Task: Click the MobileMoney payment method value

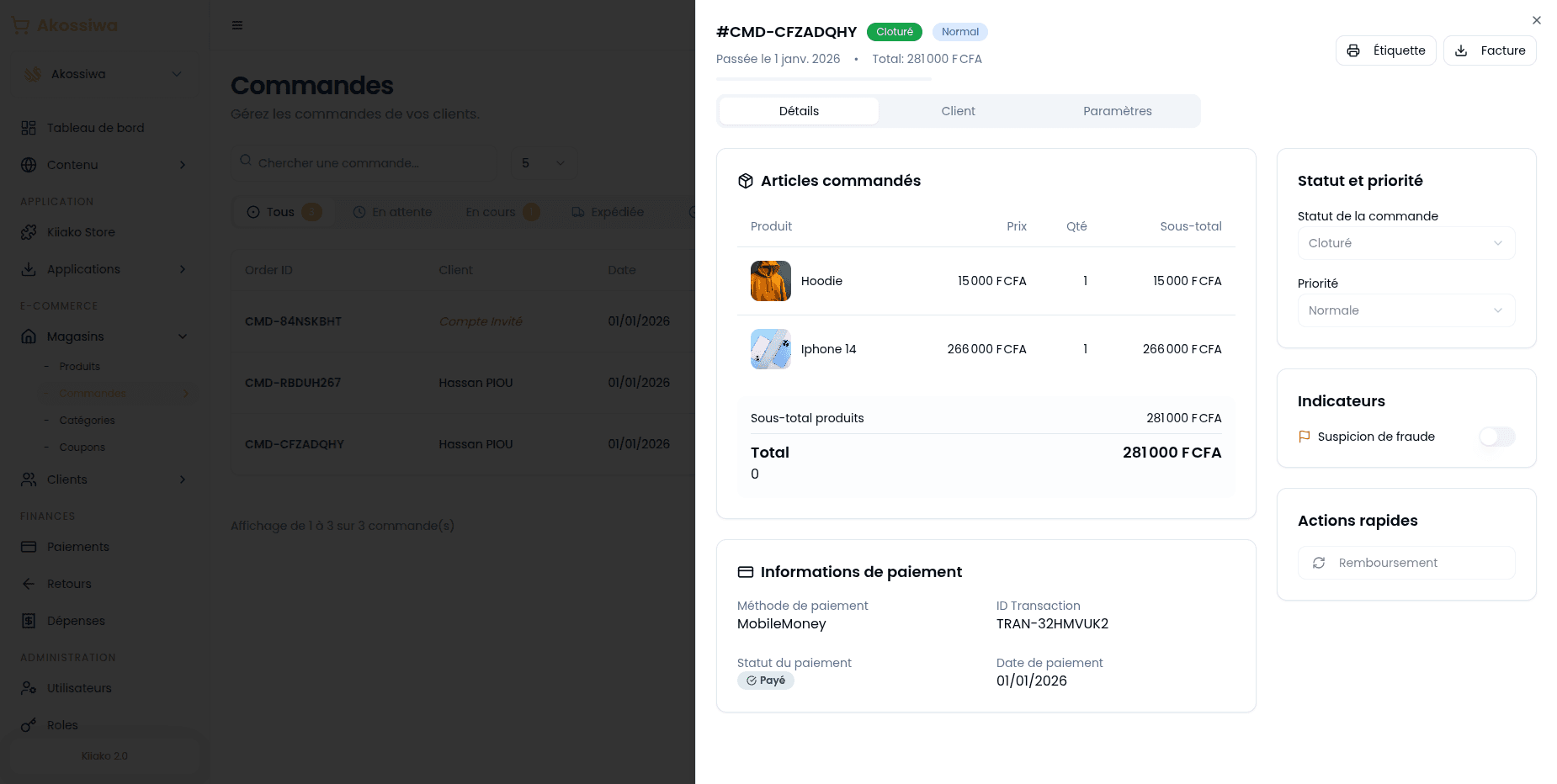Action: click(x=782, y=624)
